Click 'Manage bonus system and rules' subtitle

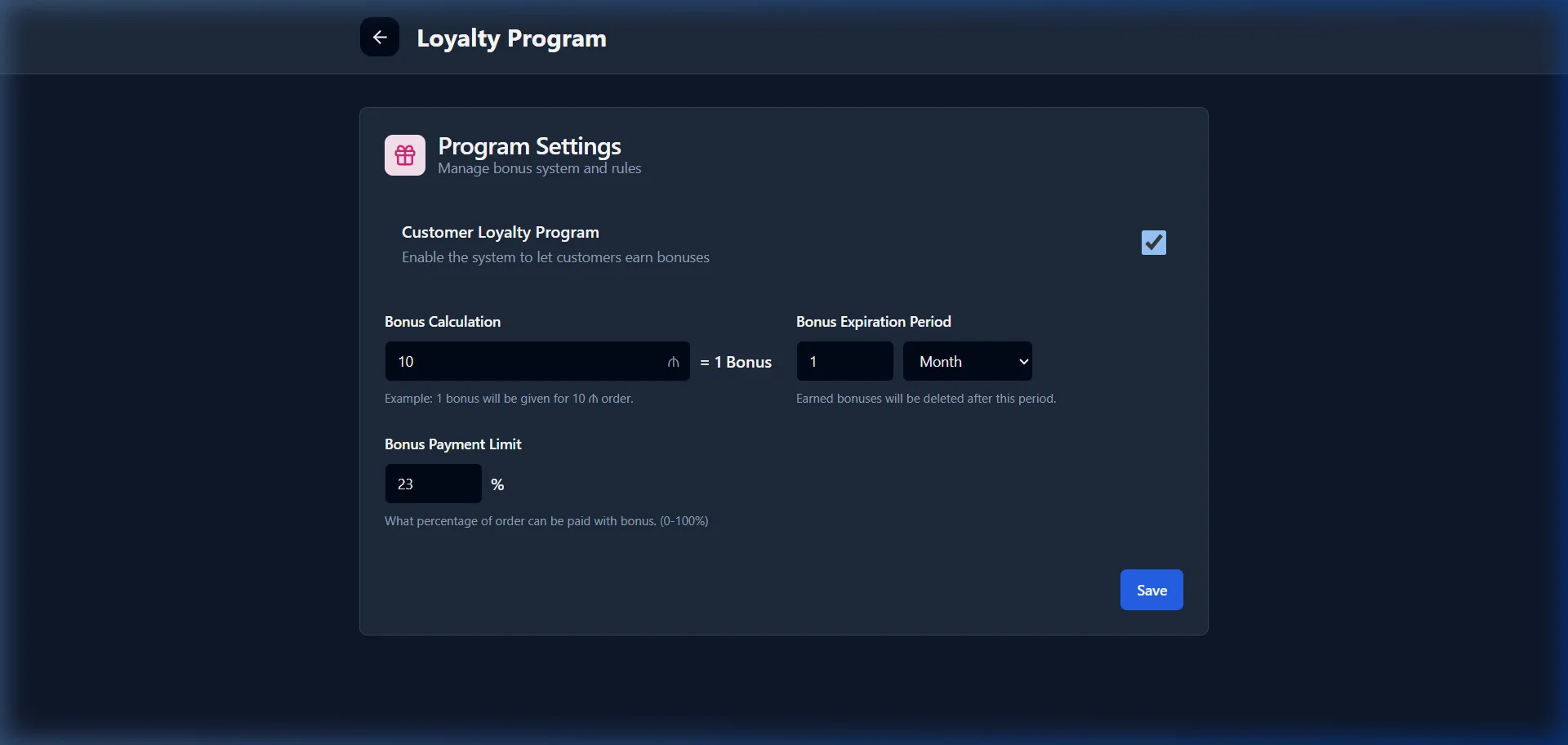539,168
